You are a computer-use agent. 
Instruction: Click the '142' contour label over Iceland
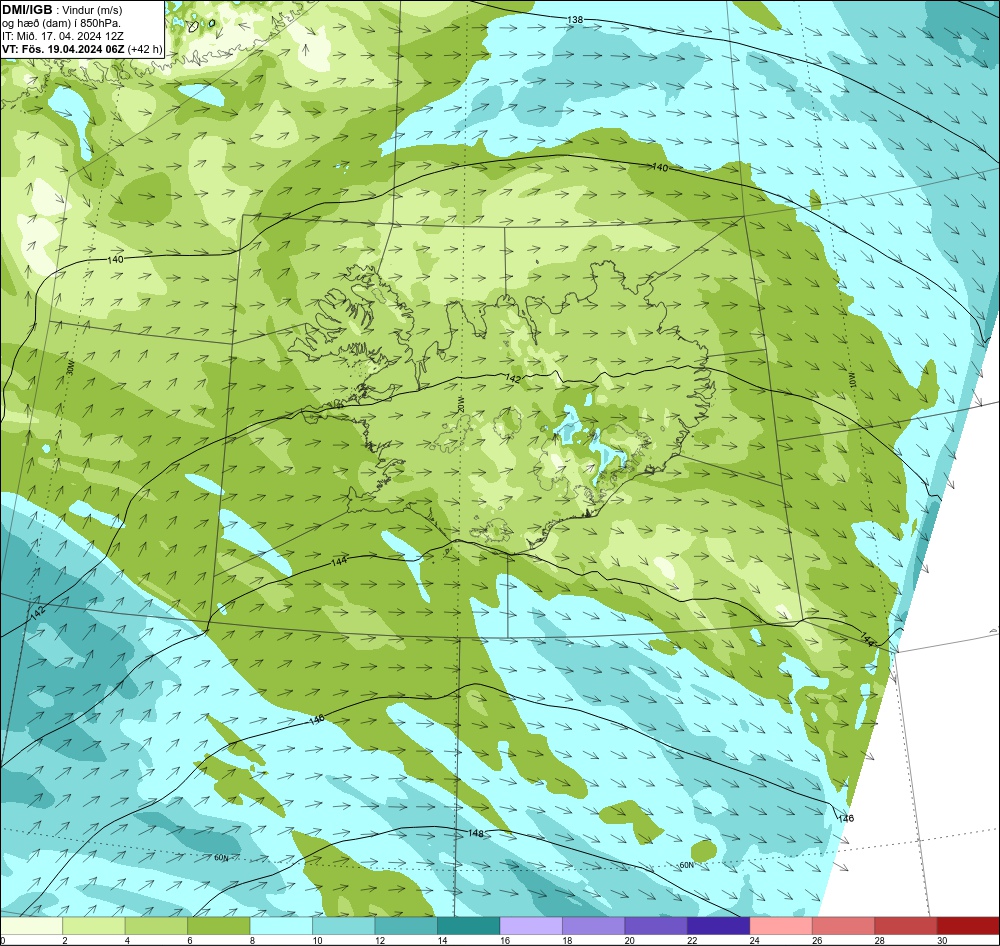point(512,378)
